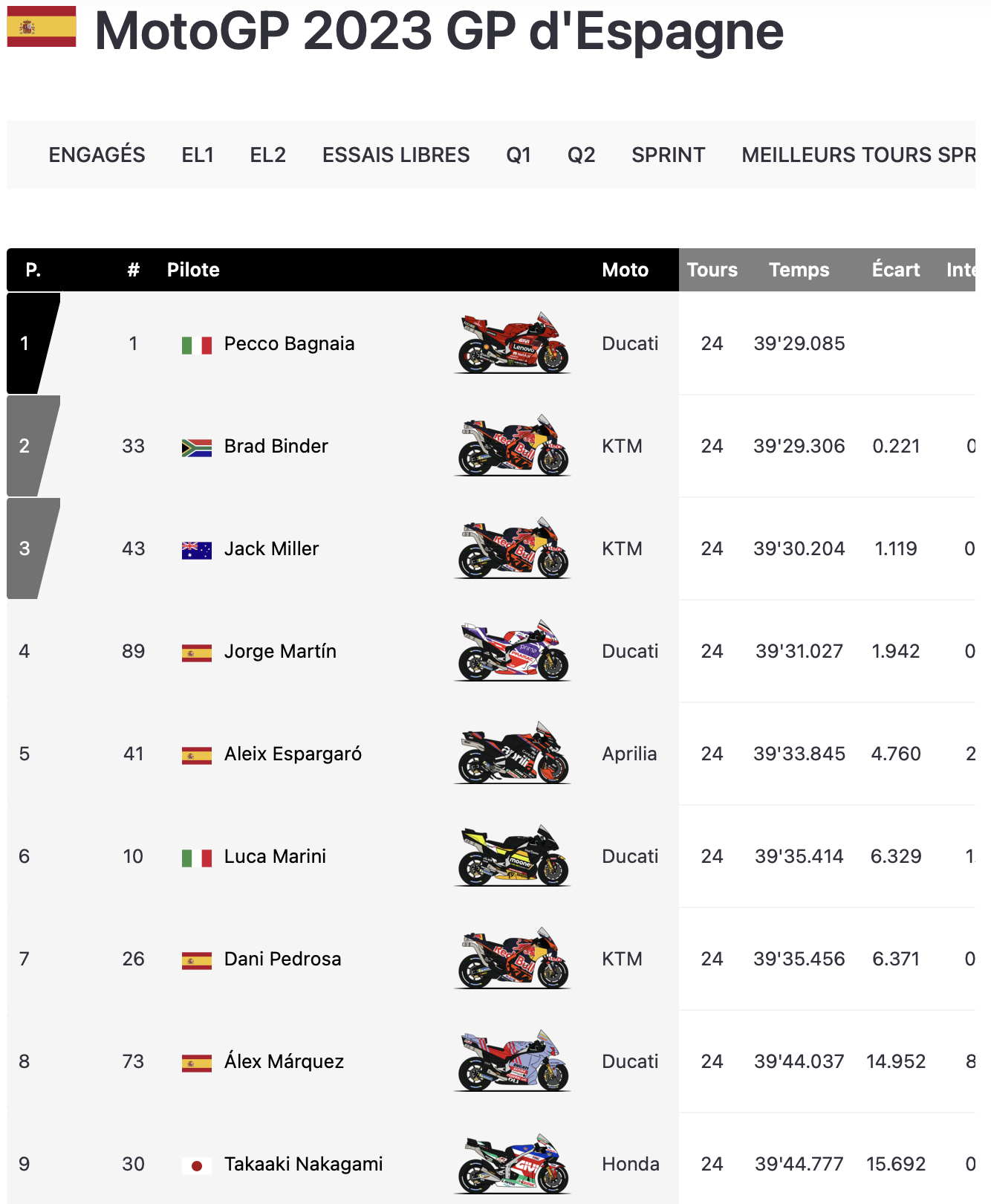
Task: Click the Spanish flag next to page title
Action: pos(42,27)
